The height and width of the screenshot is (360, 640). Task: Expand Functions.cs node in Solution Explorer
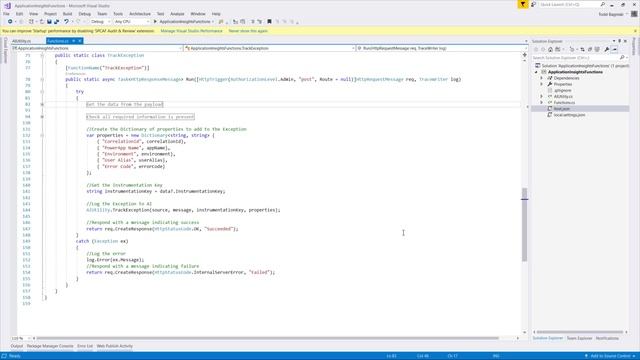pos(542,103)
